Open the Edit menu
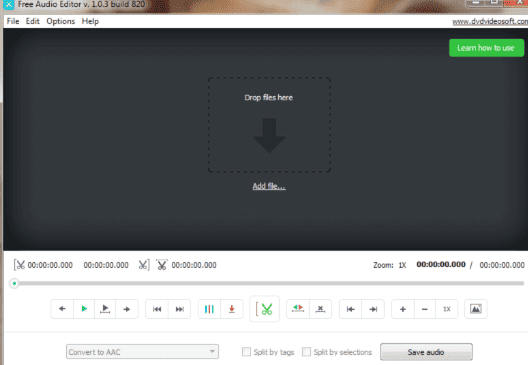Screen dimensions: 528x365 click(x=33, y=21)
